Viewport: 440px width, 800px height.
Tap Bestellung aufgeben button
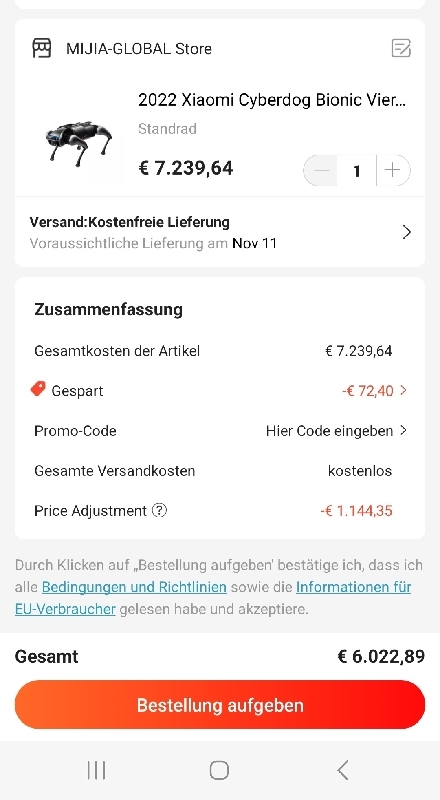pos(220,705)
